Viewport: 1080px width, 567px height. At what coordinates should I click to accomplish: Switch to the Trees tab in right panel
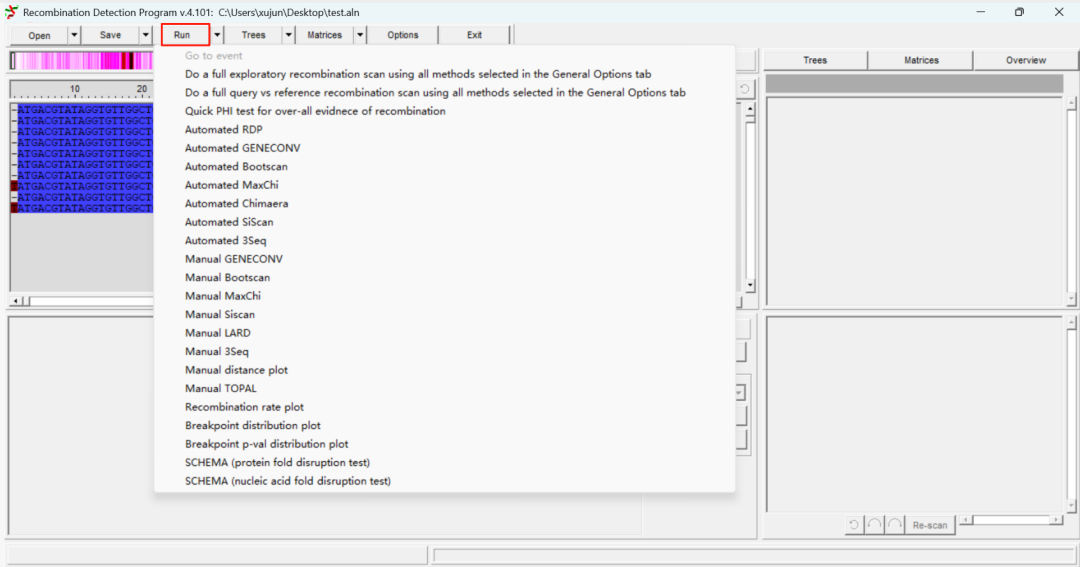click(x=815, y=60)
